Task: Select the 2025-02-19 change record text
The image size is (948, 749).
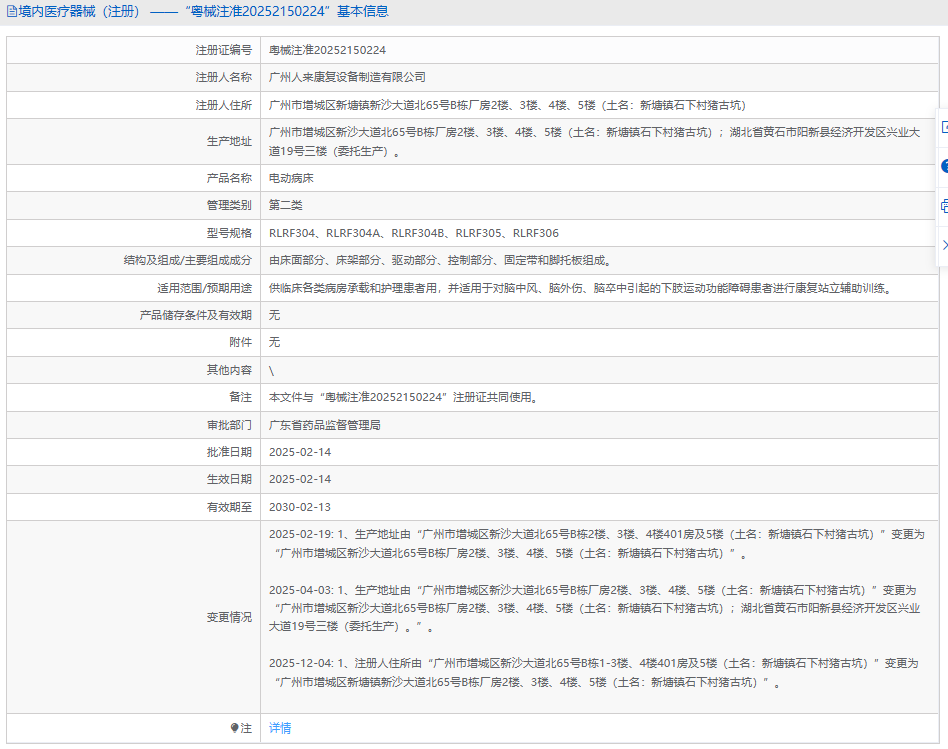Action: click(597, 544)
